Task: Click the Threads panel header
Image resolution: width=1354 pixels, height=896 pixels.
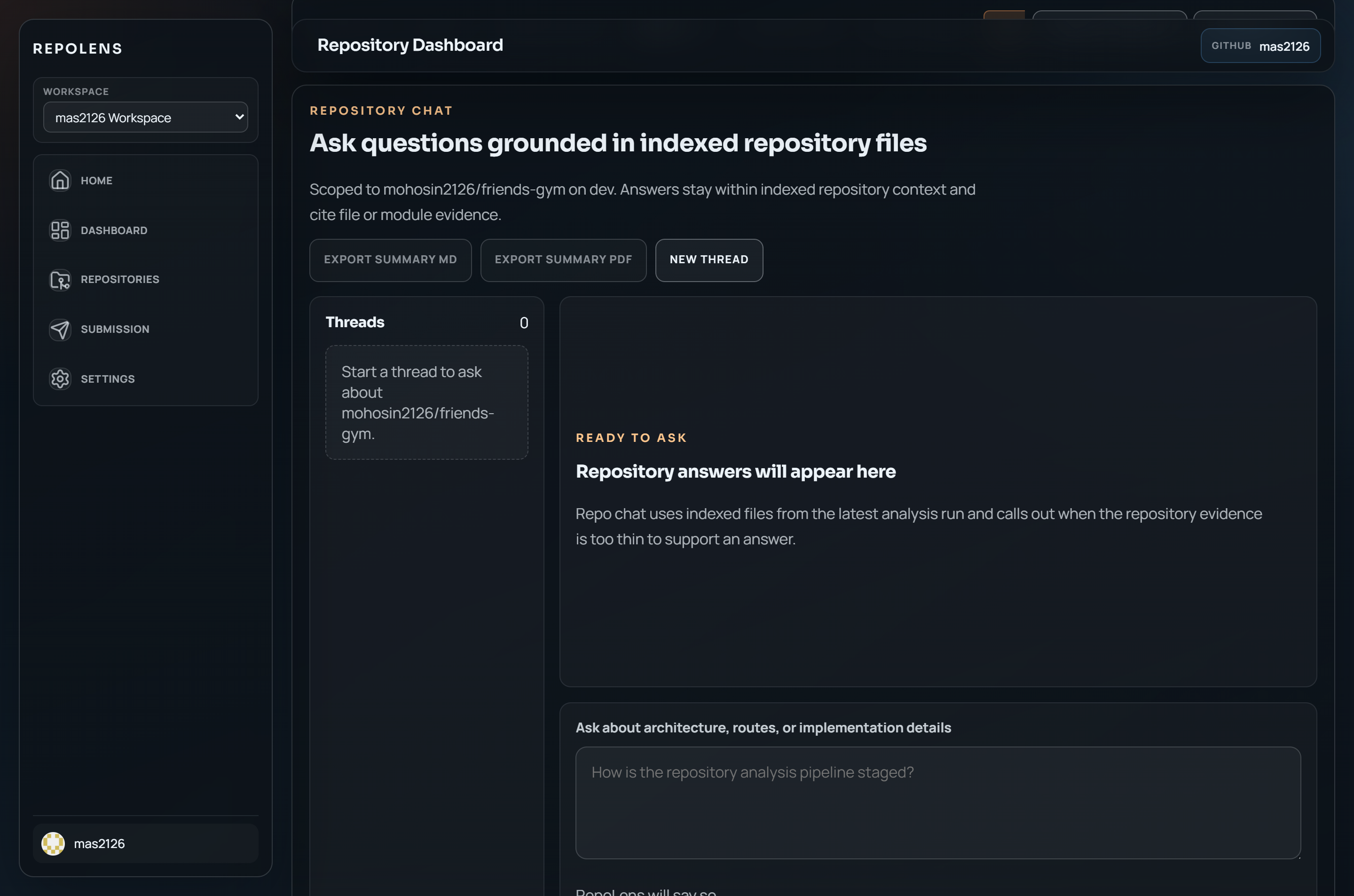Action: 355,322
